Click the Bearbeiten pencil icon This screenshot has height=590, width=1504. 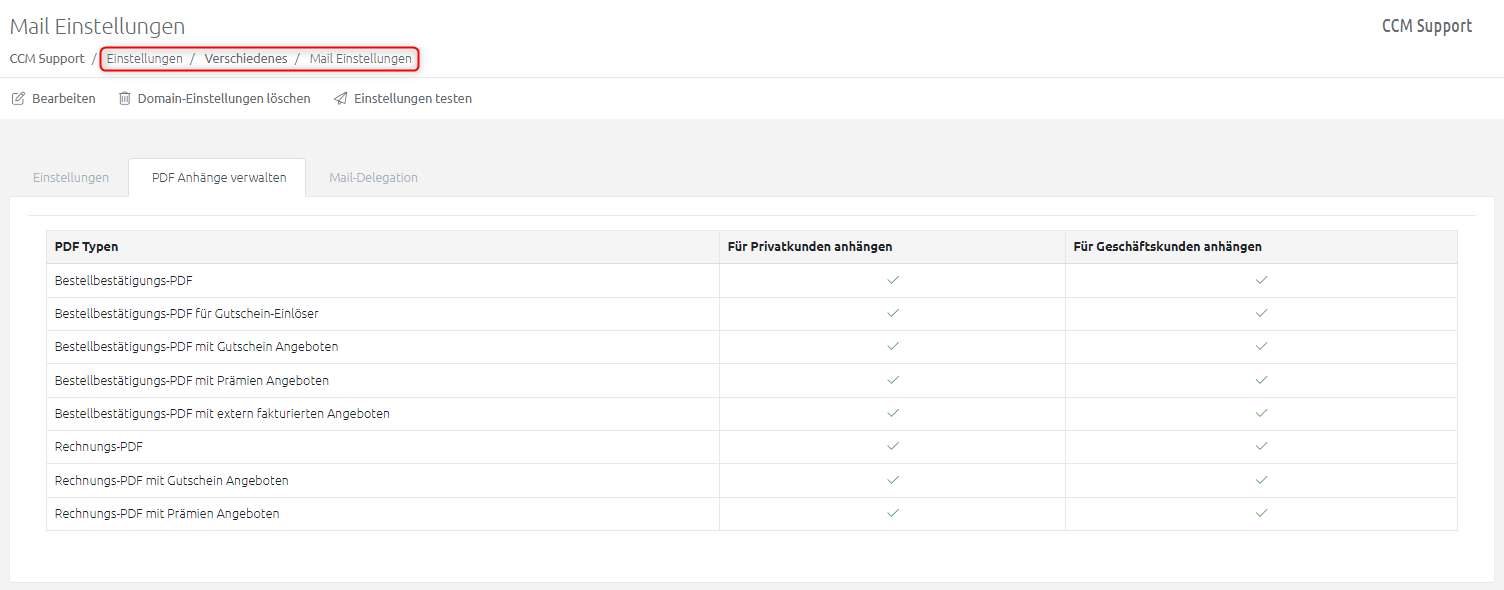coord(18,99)
